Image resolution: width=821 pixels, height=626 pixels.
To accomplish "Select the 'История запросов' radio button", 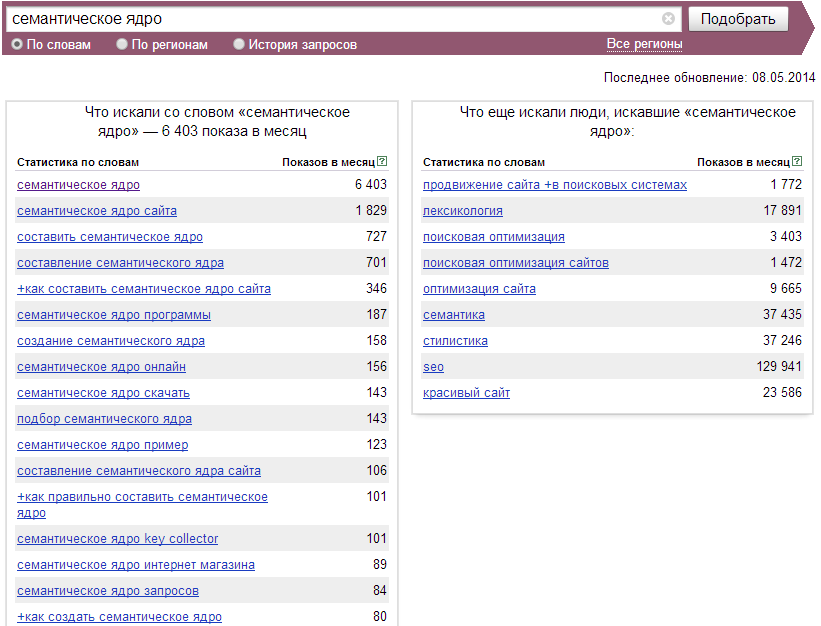I will point(239,45).
